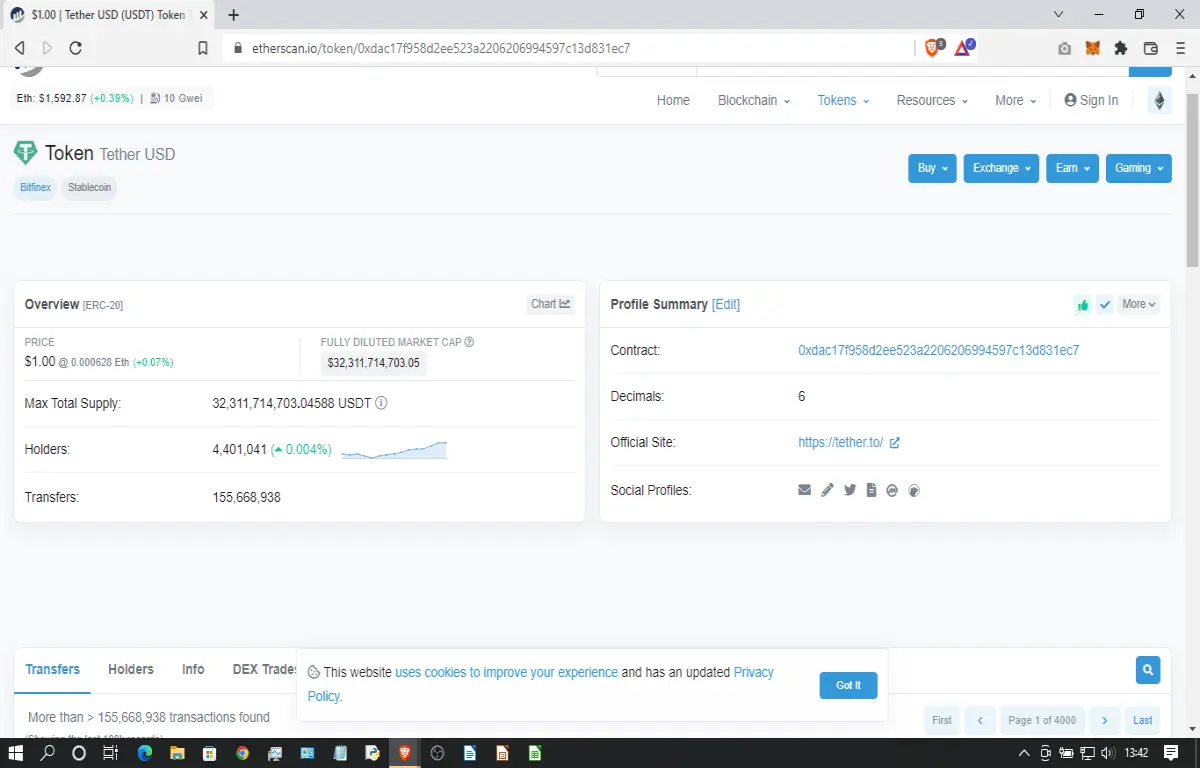Open the MetaMask fox extension
This screenshot has width=1200, height=768.
1093,48
